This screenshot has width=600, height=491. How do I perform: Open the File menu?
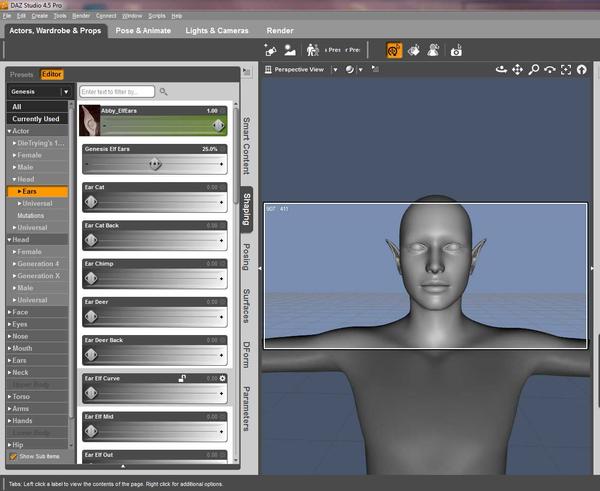[x=7, y=16]
